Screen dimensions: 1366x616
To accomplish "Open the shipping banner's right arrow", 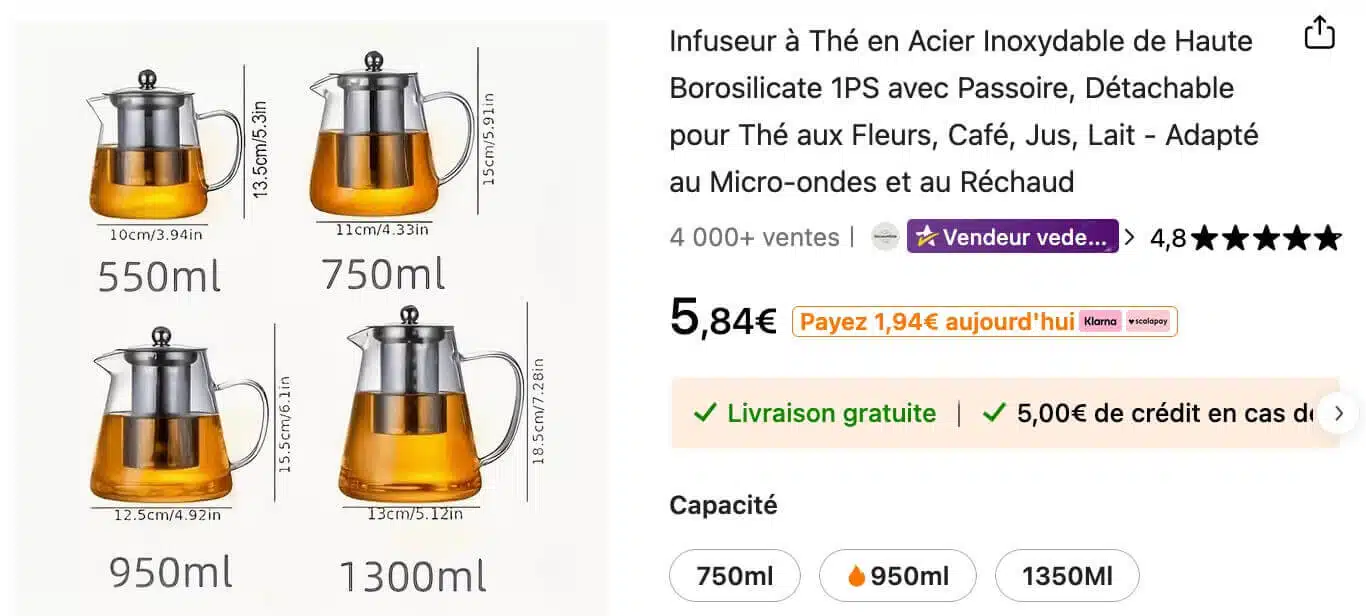I will (x=1339, y=413).
